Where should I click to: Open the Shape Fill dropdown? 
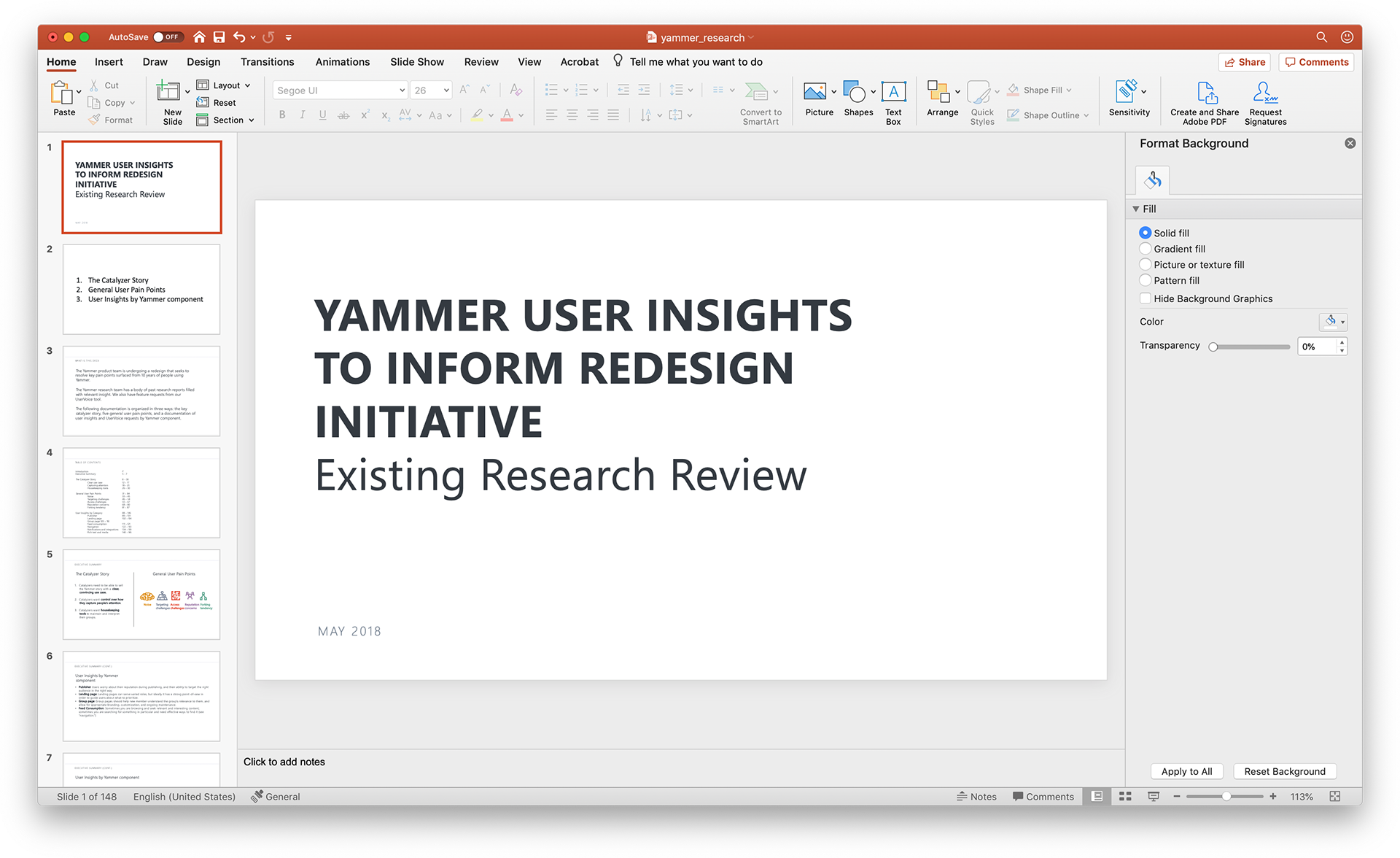(x=1039, y=90)
